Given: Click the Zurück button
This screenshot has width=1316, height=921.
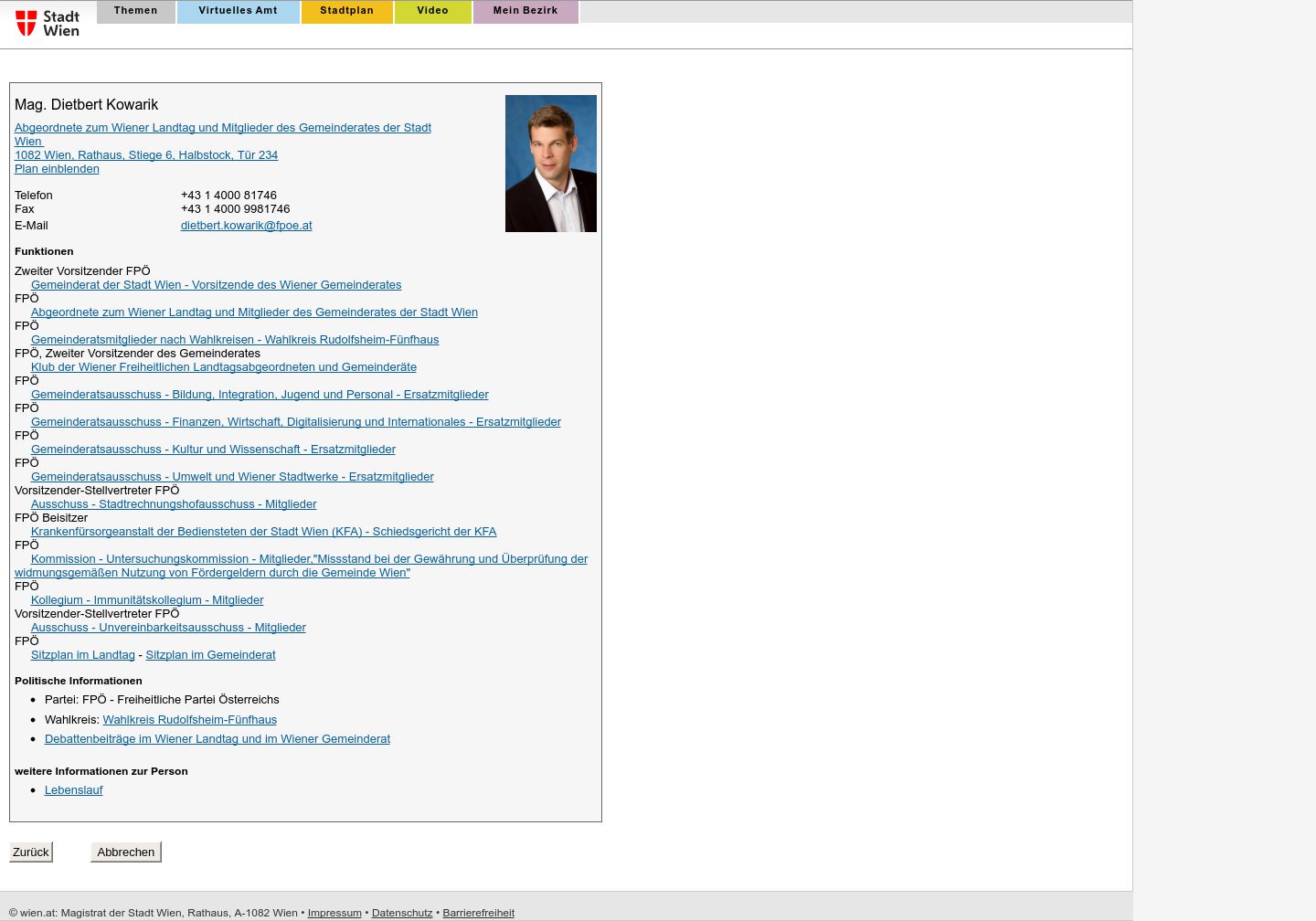Looking at the screenshot, I should coord(31,852).
